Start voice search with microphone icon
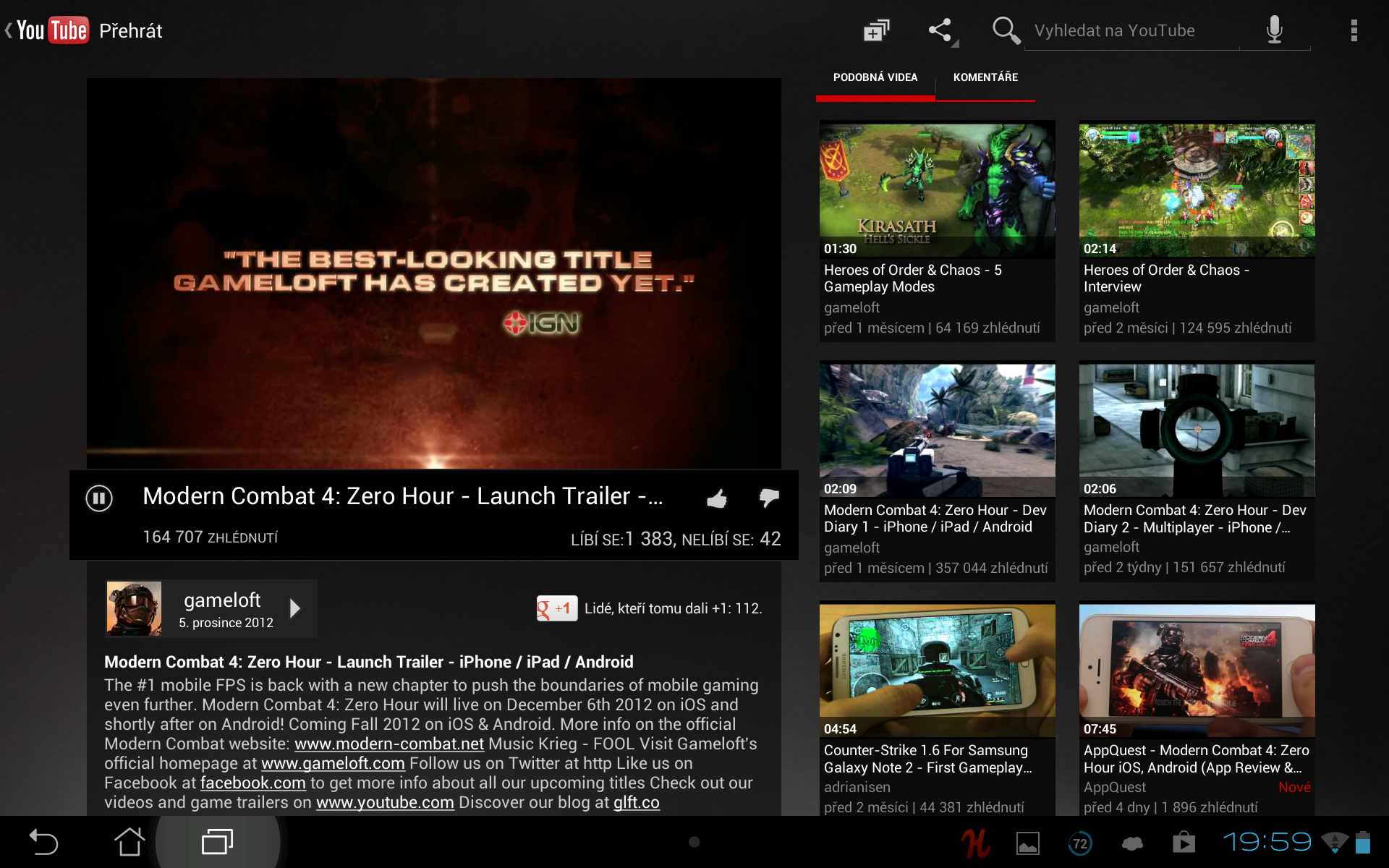 pos(1275,30)
